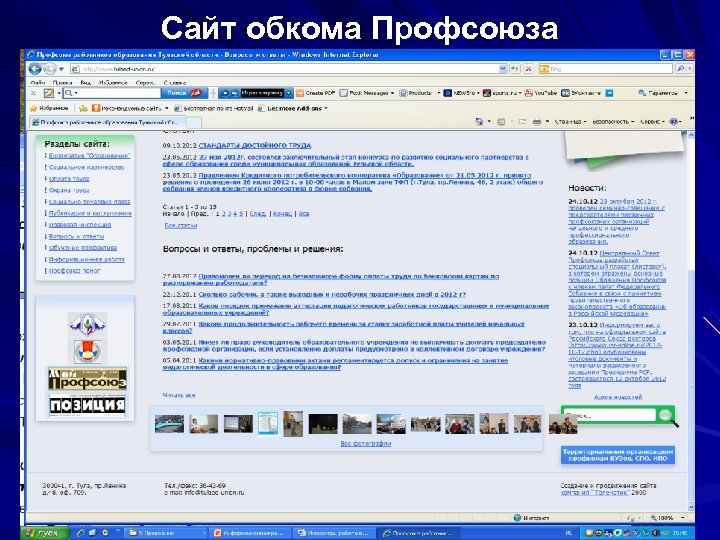Open the ВКонтакте toolbar shortcut
Image resolution: width=720 pixels, height=540 pixels.
pyautogui.click(x=581, y=93)
